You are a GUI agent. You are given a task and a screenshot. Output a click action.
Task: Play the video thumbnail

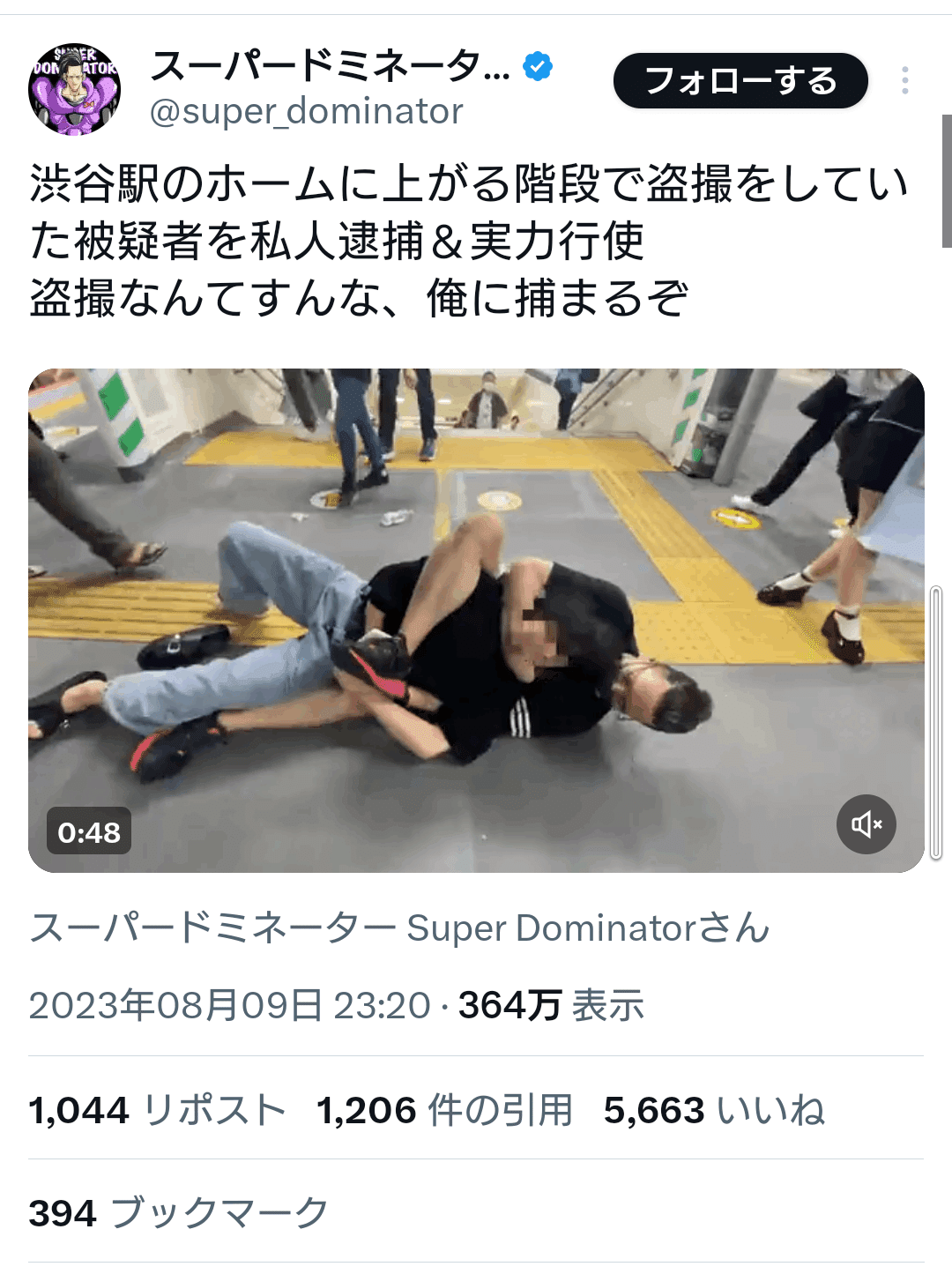(x=476, y=621)
